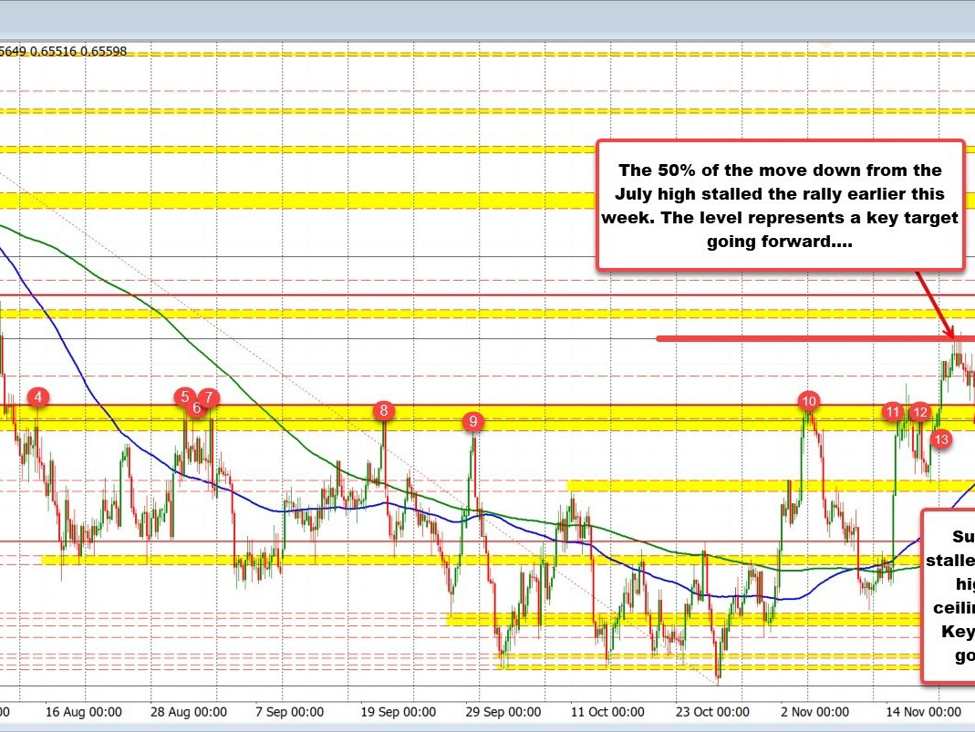This screenshot has width=975, height=732.
Task: Select marker 6 below marker 5
Action: coord(195,408)
